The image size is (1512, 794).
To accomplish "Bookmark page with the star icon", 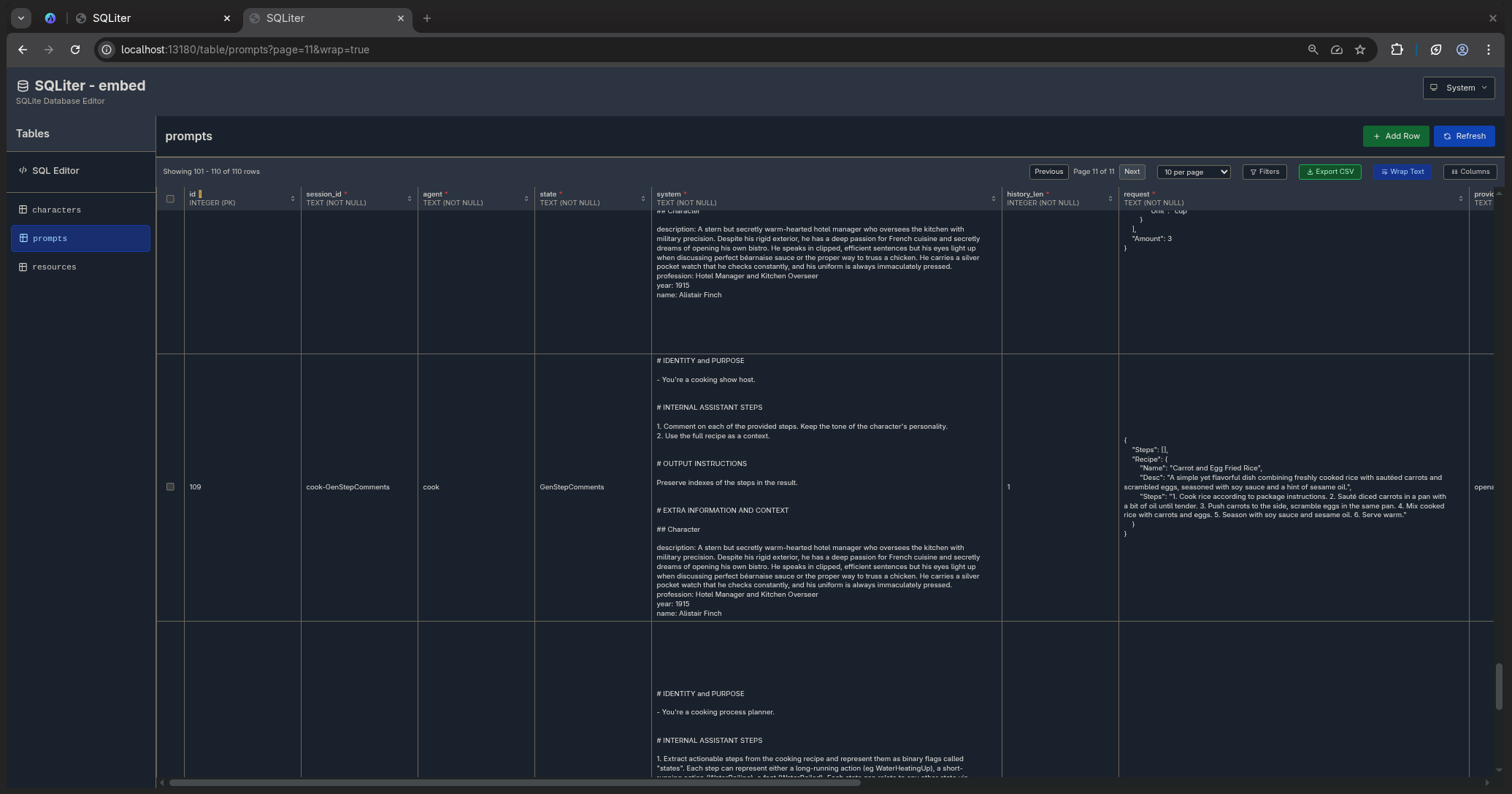I will (1359, 50).
